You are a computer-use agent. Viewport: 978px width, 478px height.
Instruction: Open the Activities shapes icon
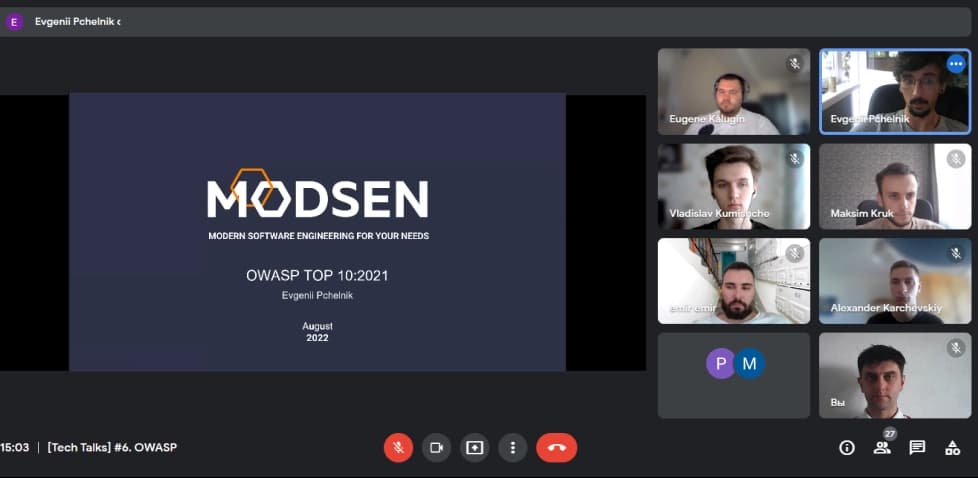coord(952,447)
